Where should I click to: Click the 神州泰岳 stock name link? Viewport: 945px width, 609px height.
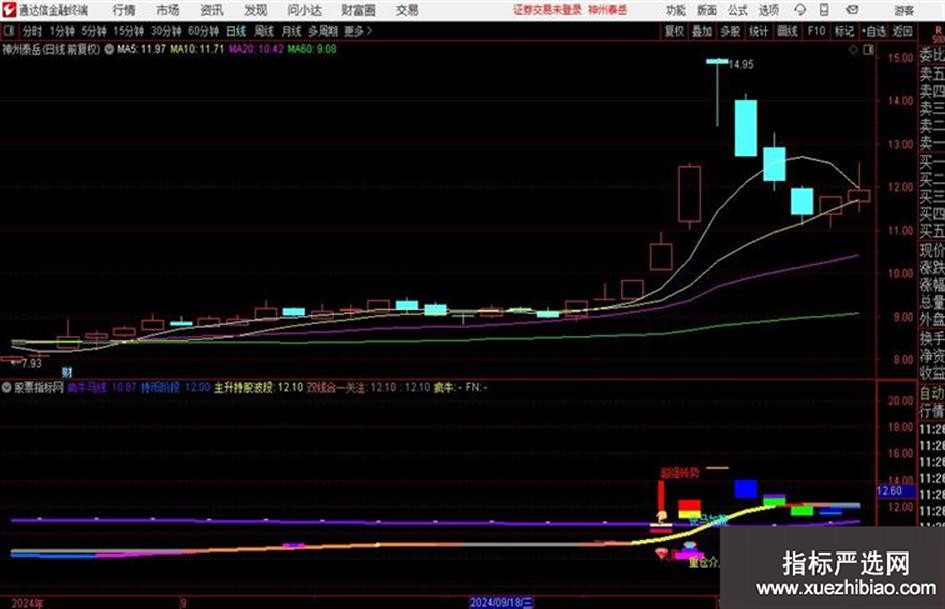608,10
